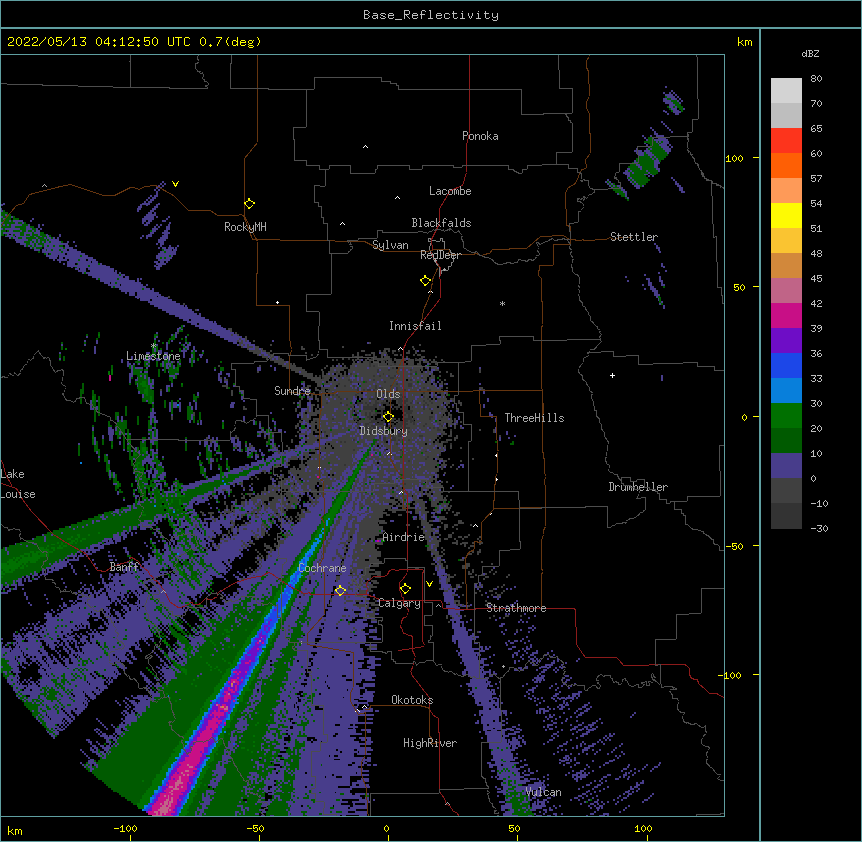Click the yellow V marker east of Calgary
This screenshot has width=862, height=842.
coord(429,584)
